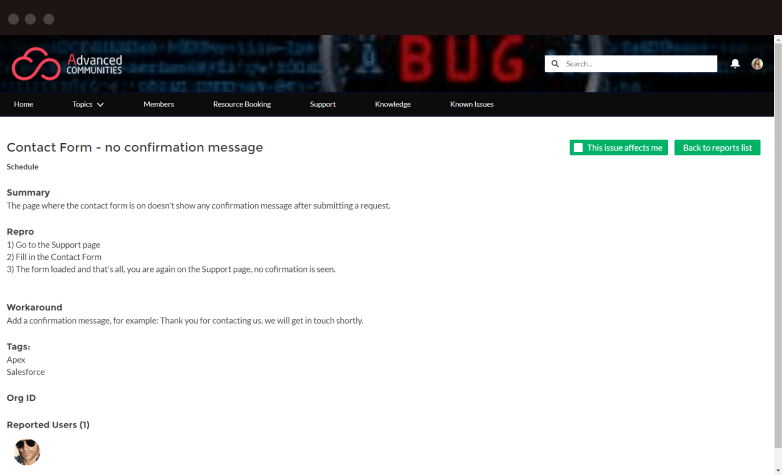
Task: Open the Knowledge section
Action: [393, 104]
